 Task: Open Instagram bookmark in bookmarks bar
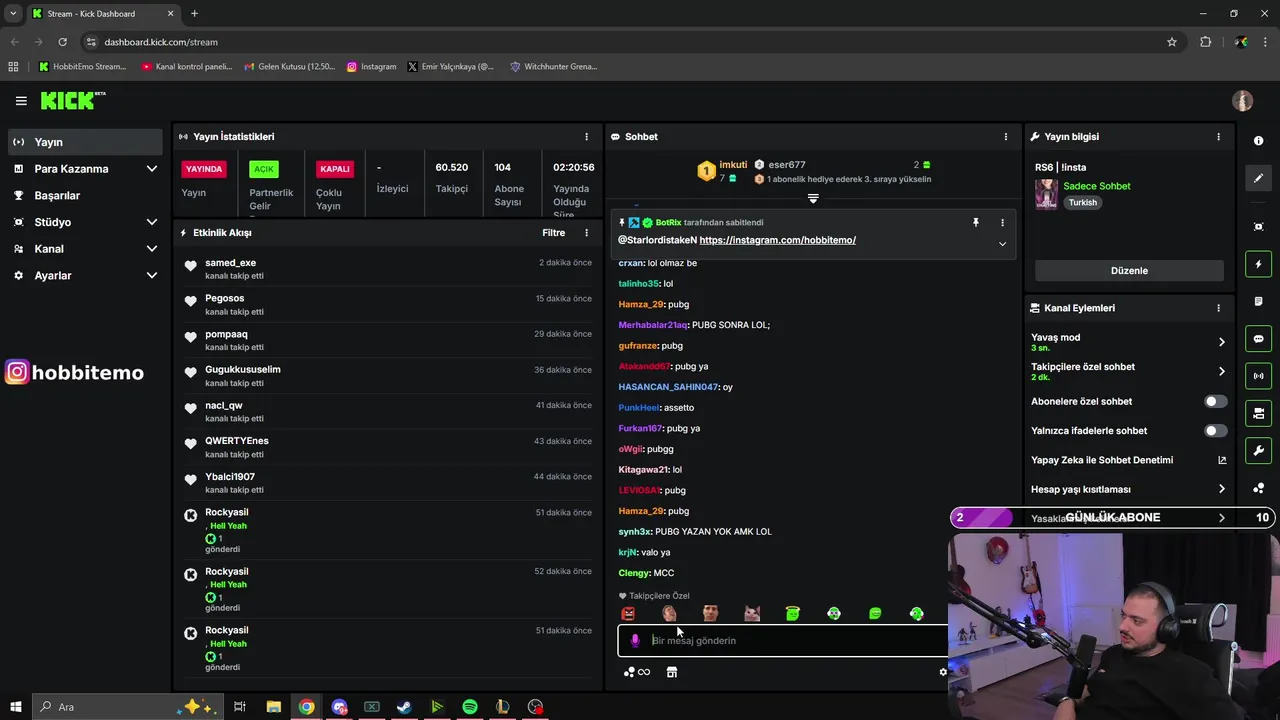(371, 67)
